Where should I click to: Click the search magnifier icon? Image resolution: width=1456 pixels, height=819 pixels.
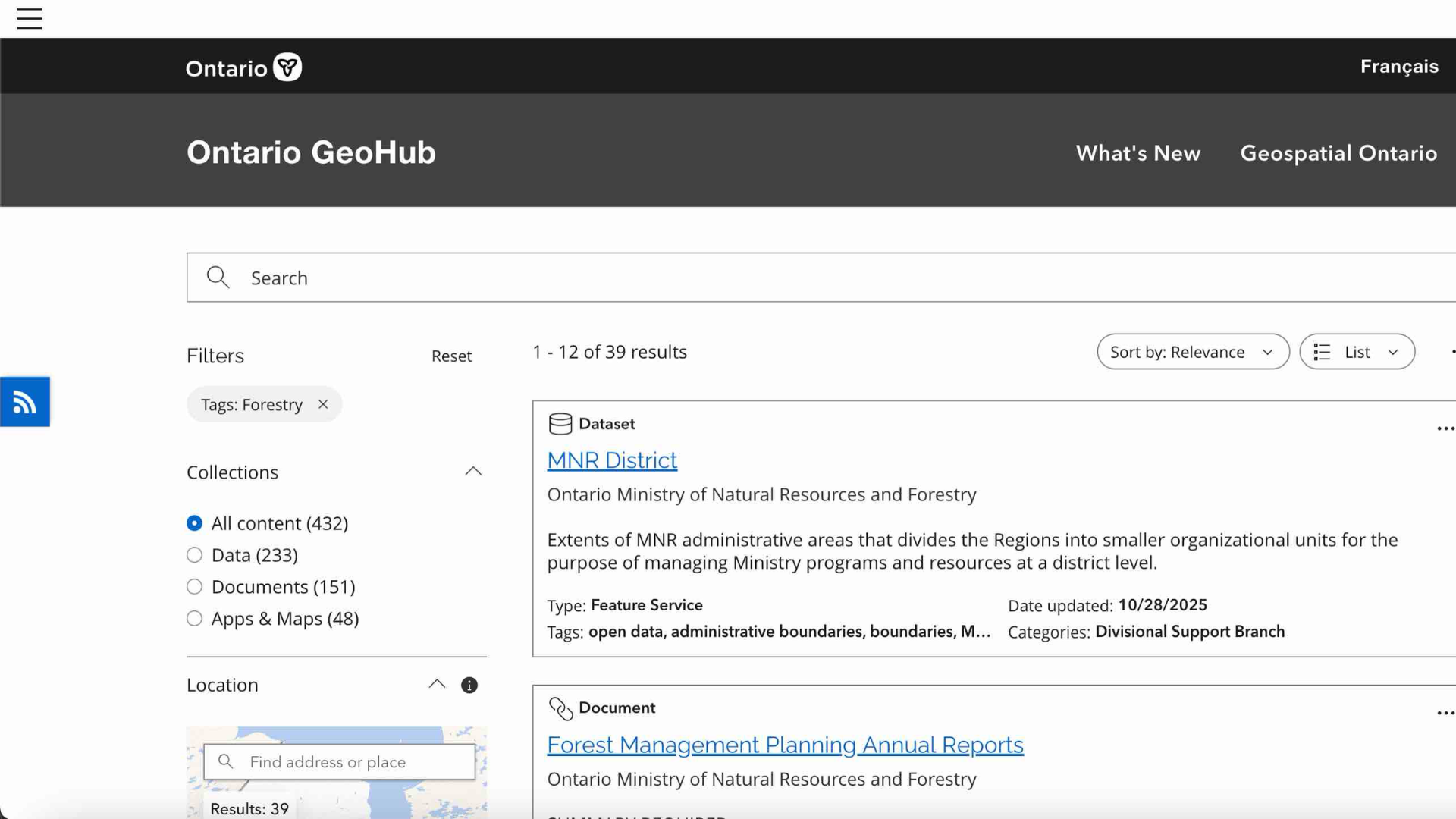(x=218, y=278)
